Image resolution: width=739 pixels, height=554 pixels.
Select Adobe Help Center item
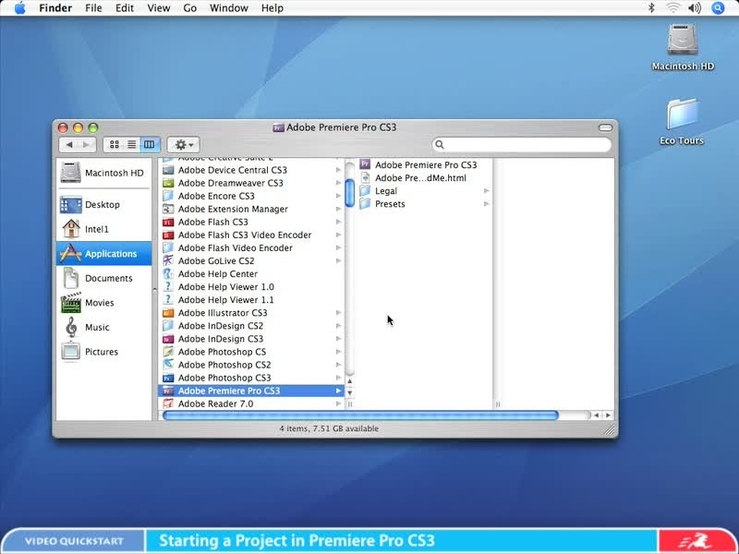tap(252, 273)
